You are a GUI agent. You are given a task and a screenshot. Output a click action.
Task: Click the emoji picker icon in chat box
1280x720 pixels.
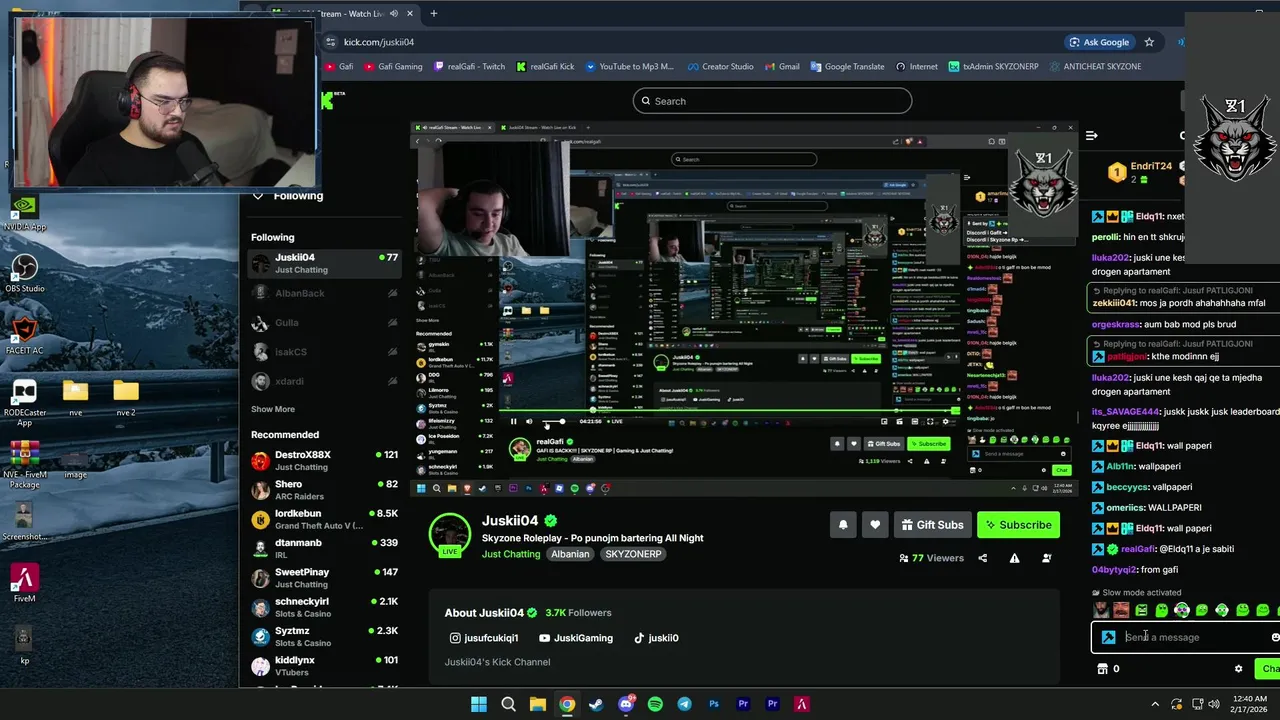(x=1275, y=637)
